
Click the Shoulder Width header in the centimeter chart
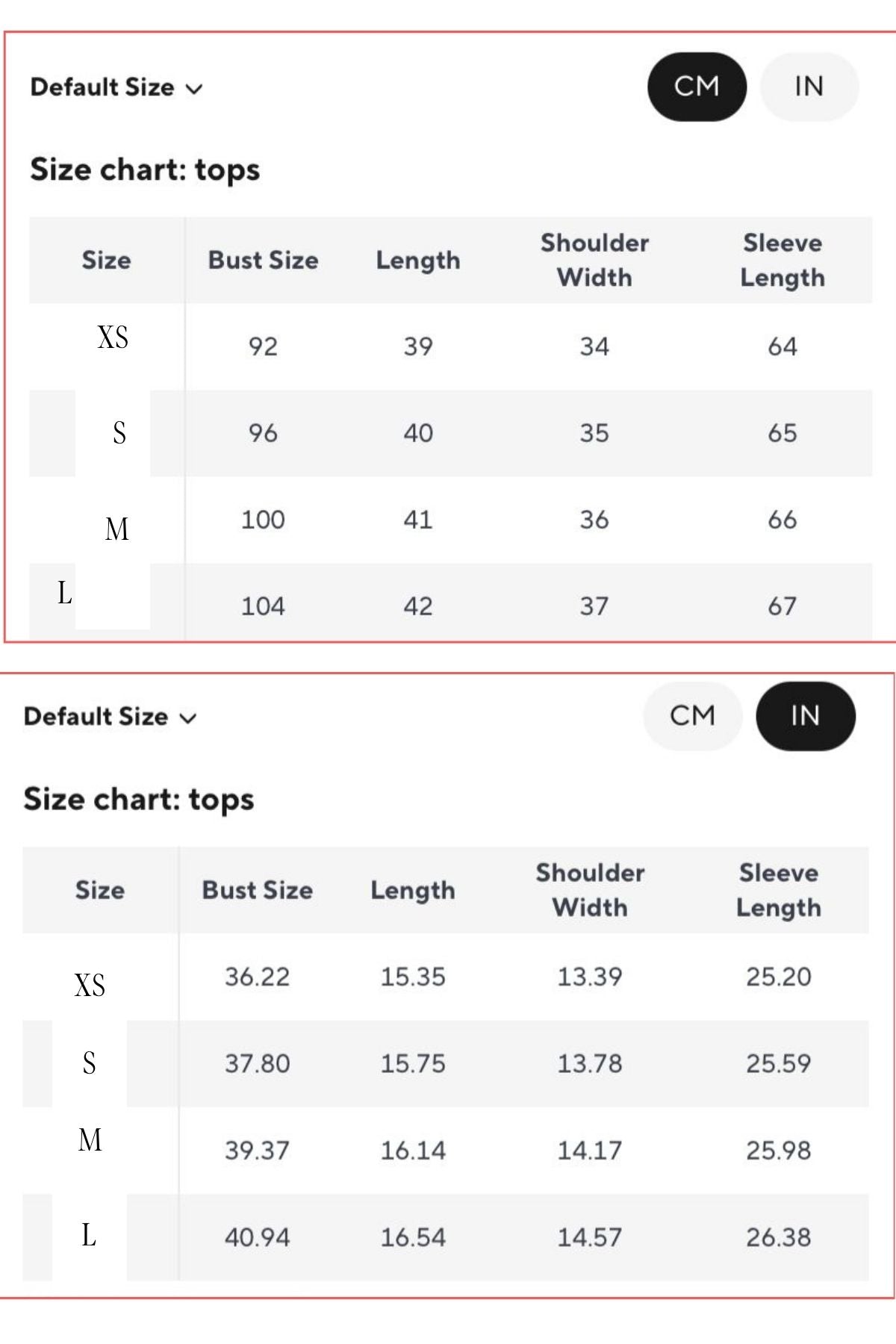(594, 260)
